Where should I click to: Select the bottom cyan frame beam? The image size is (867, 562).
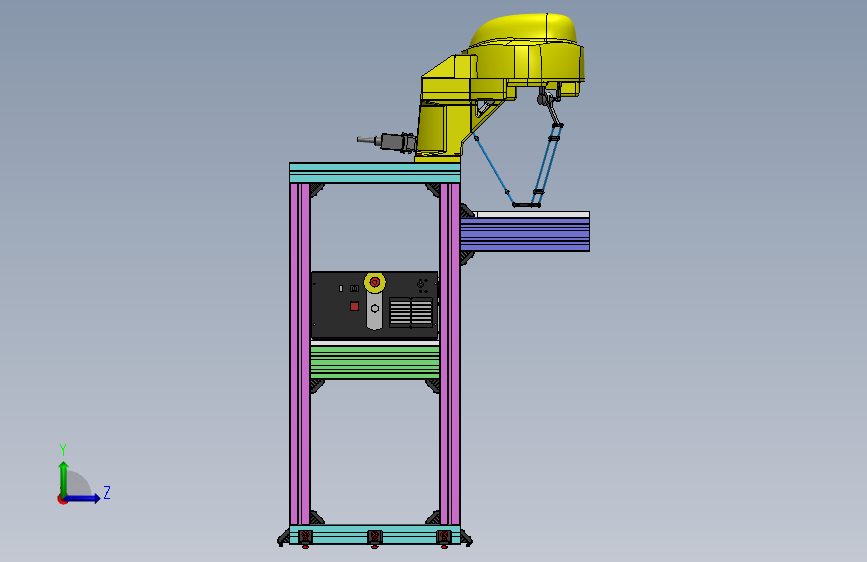[x=375, y=534]
